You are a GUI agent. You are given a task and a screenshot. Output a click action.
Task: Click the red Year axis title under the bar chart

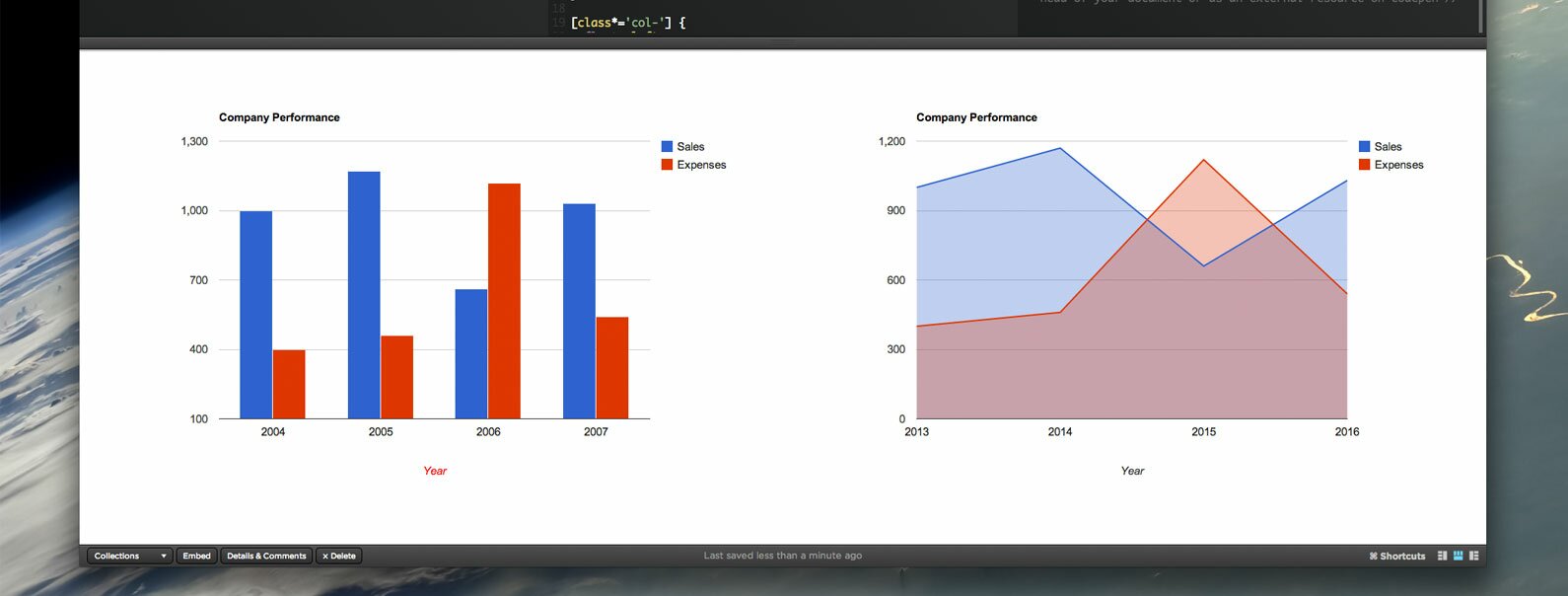(x=435, y=471)
